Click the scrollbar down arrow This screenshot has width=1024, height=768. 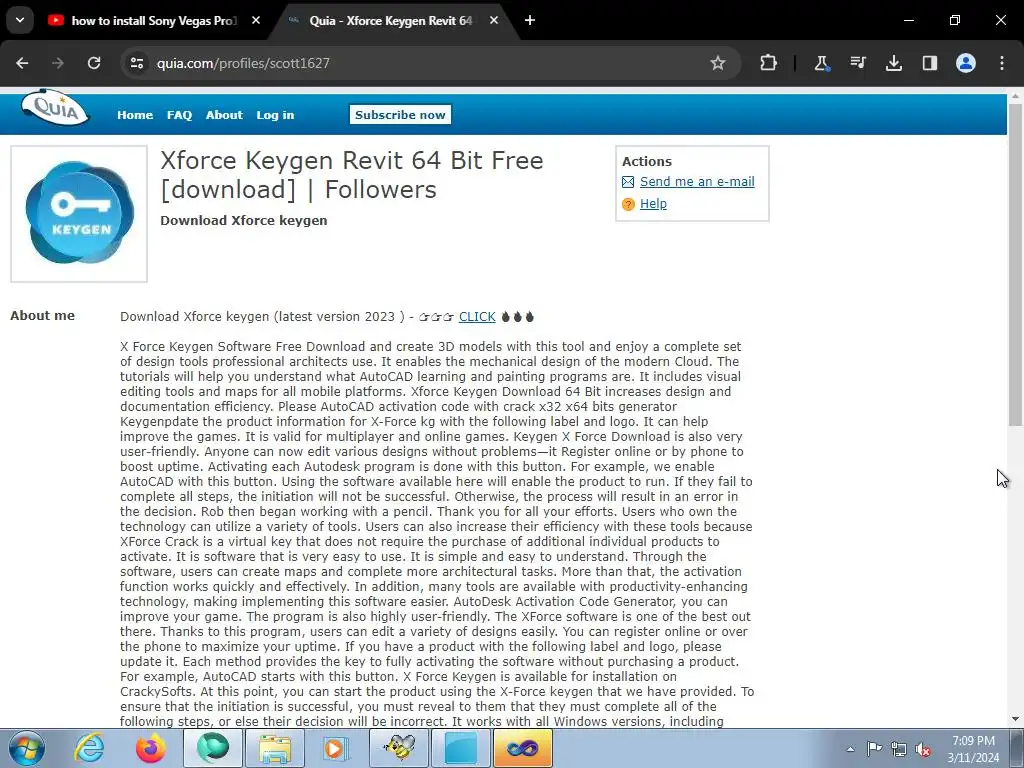click(x=1016, y=720)
